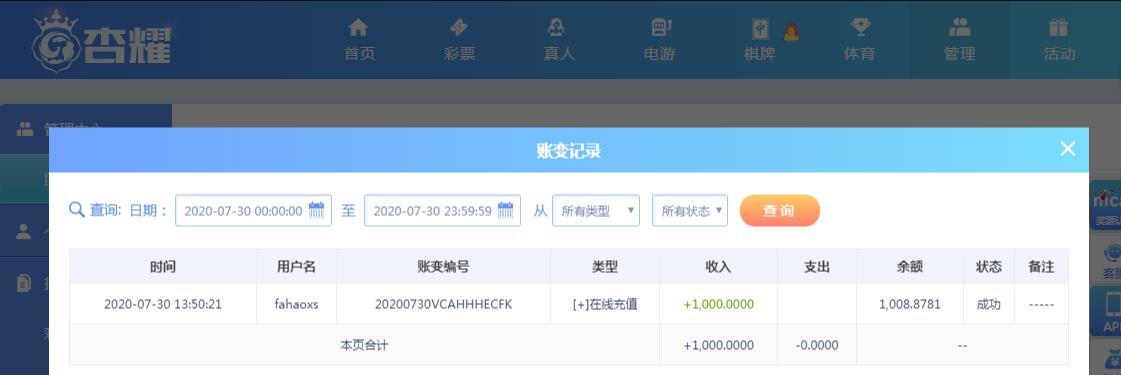Open the 管理 people icon
Screen dimensions: 1121x375
[x=959, y=28]
